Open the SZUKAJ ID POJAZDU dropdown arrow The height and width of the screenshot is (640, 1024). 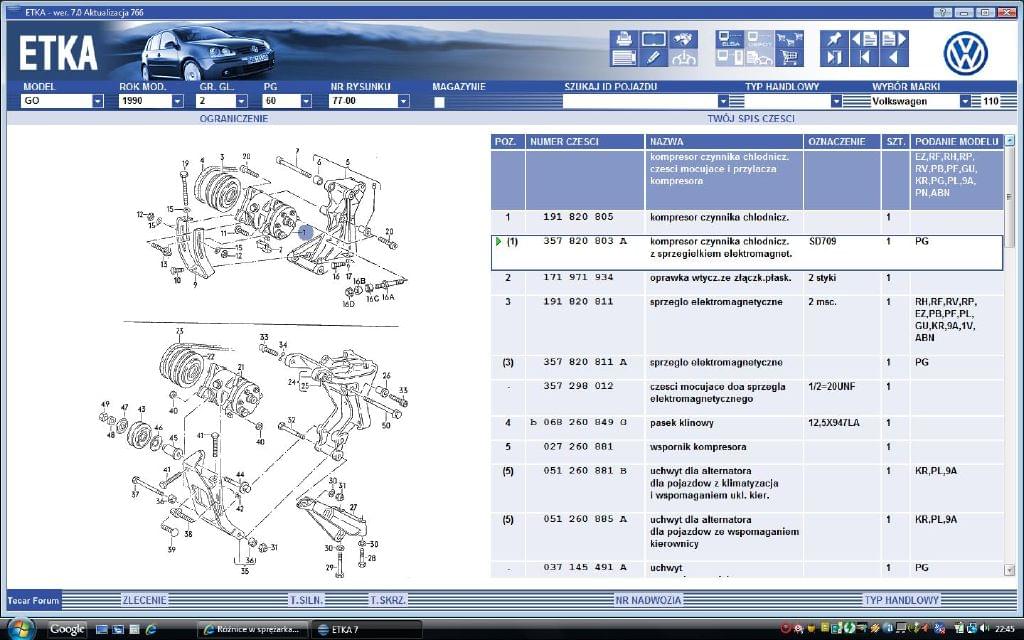point(722,101)
